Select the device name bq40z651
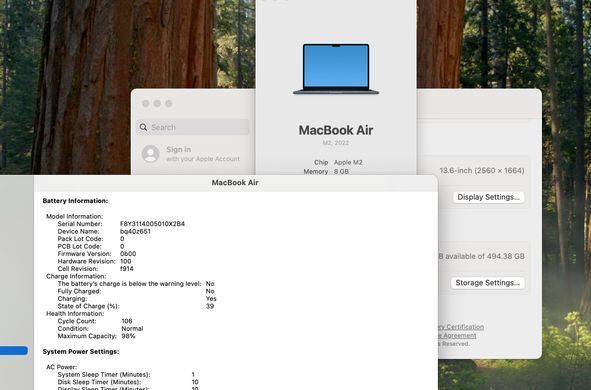 pos(135,231)
